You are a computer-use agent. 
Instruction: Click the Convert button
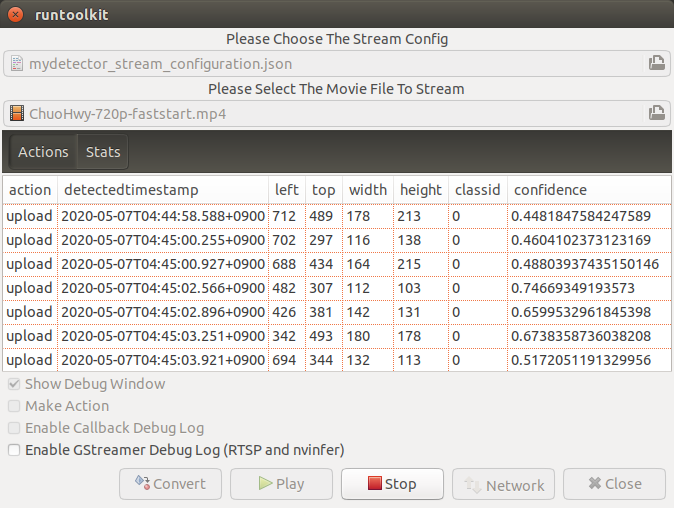tap(171, 484)
